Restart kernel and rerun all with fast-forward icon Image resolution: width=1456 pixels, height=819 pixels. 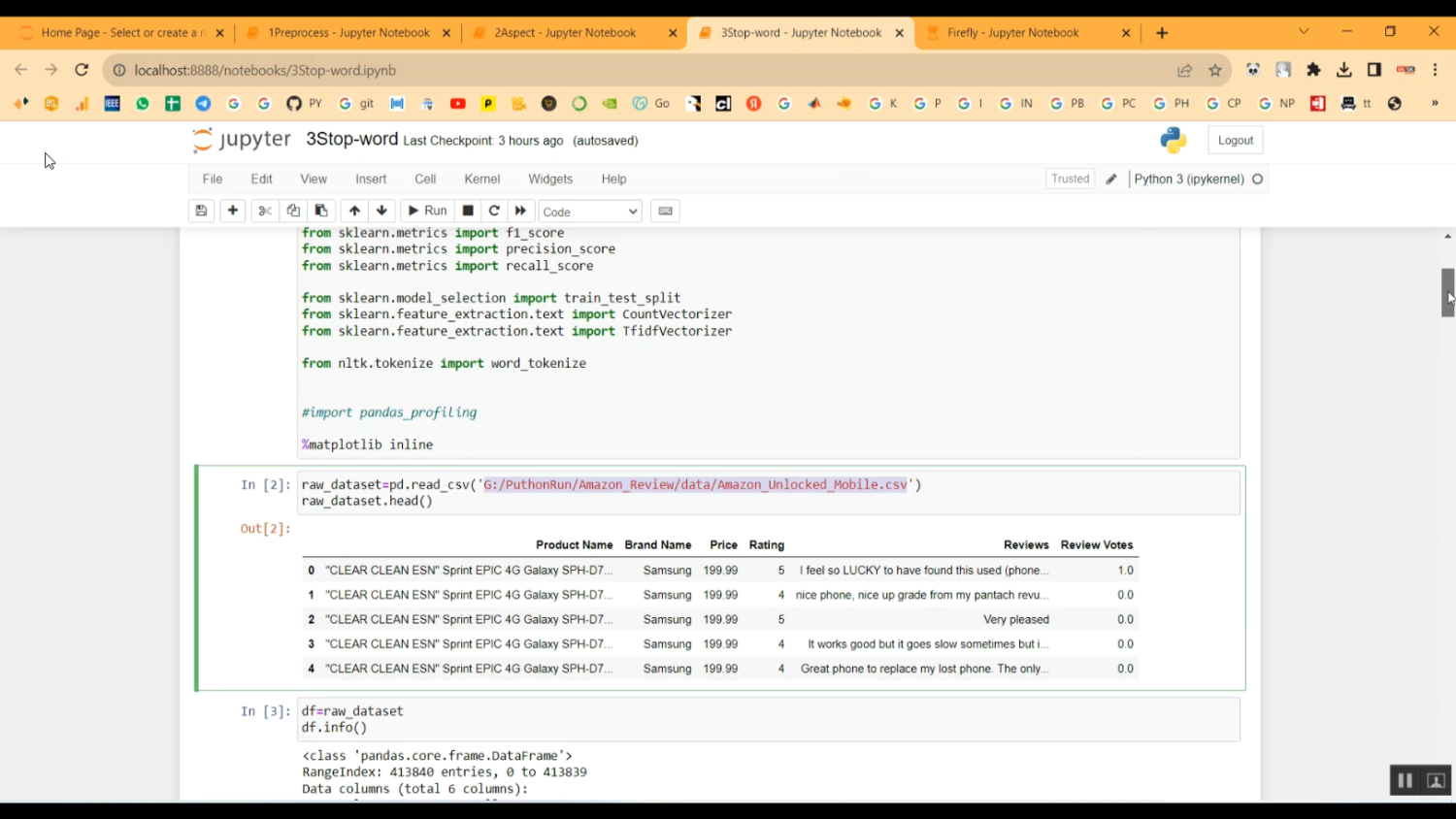point(520,211)
